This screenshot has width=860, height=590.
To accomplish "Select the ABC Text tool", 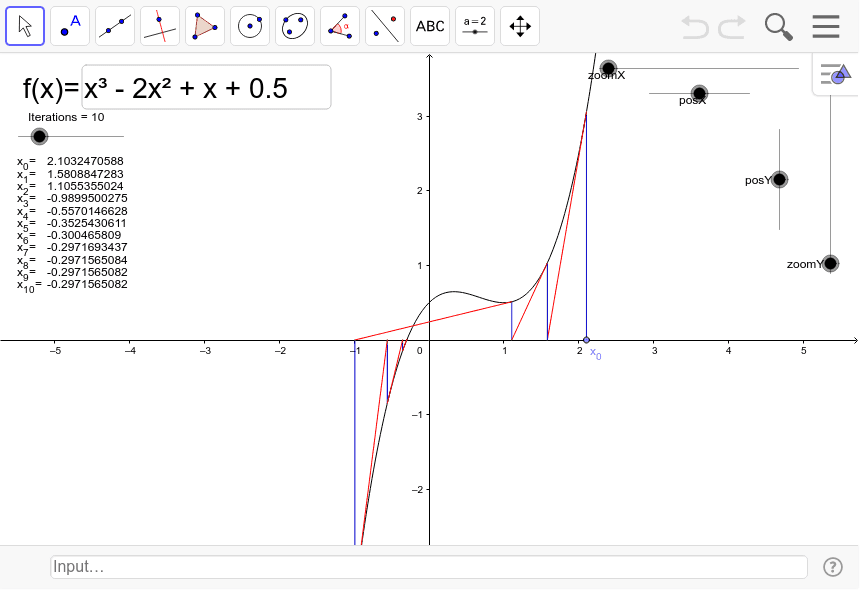I will [x=430, y=26].
